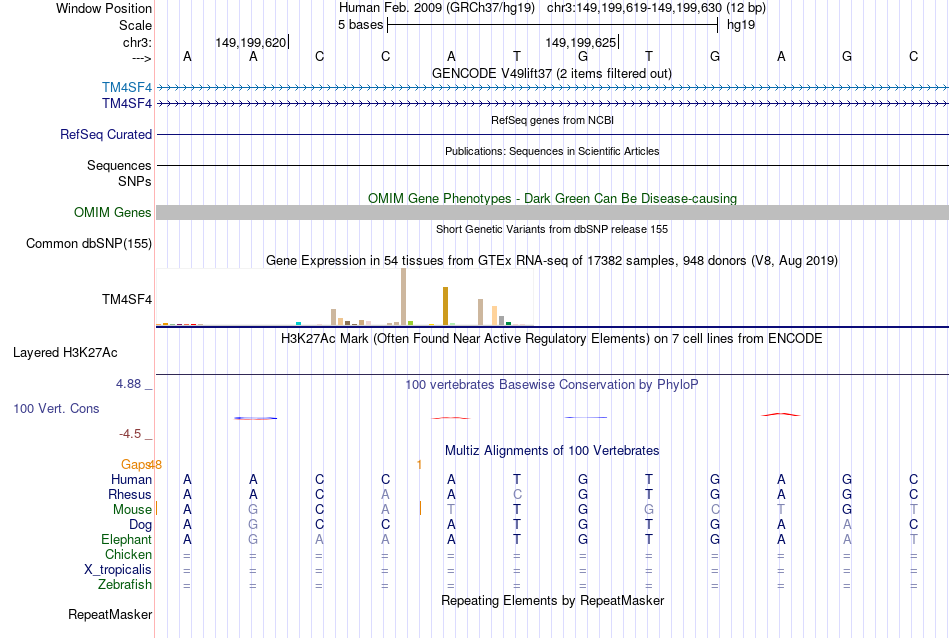Image resolution: width=950 pixels, height=638 pixels.
Task: Click the dark-blue TM4SF4 arrow track line
Action: (x=553, y=103)
